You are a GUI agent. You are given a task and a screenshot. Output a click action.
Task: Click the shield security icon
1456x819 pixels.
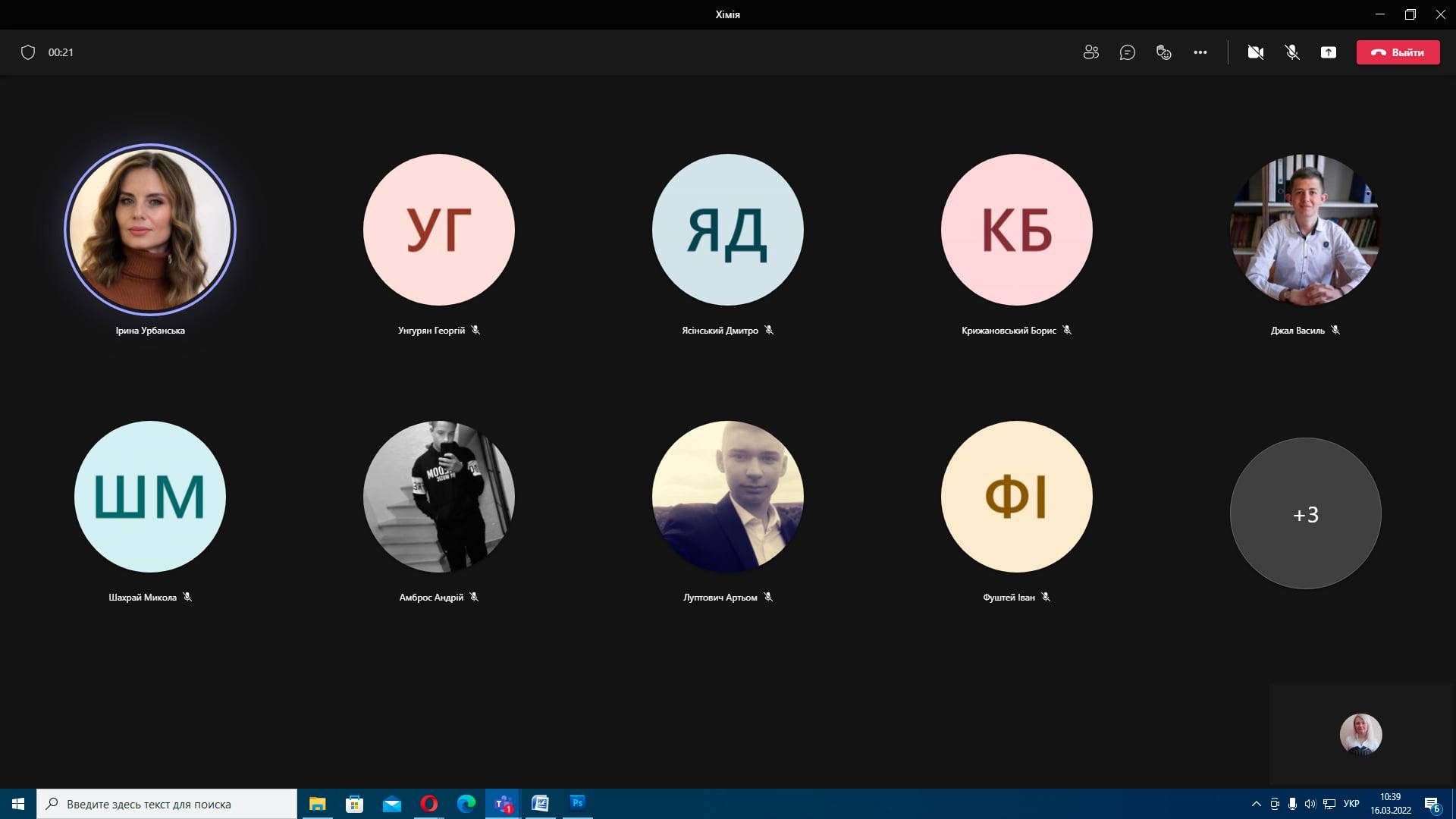[28, 52]
